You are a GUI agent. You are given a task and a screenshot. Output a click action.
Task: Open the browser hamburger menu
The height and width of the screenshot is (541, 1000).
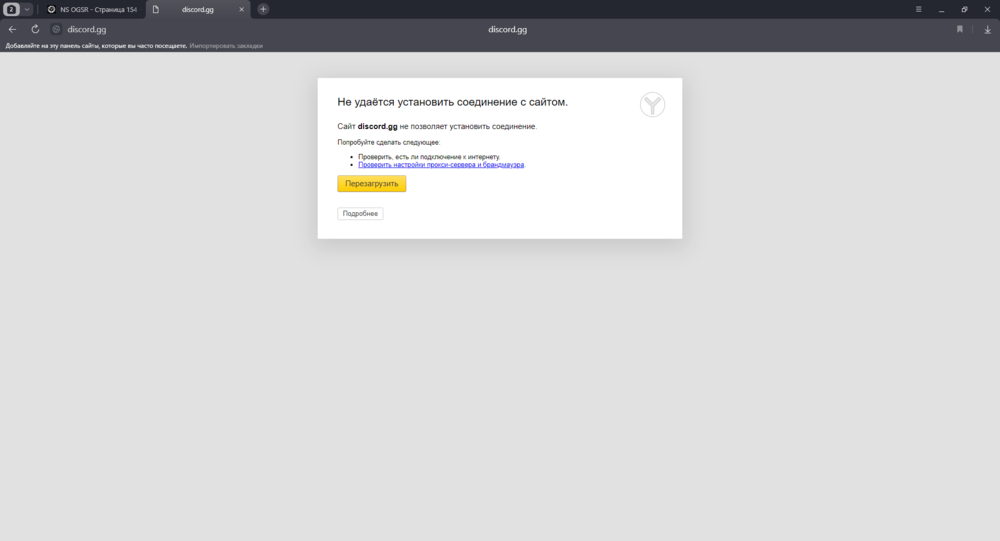(x=918, y=10)
